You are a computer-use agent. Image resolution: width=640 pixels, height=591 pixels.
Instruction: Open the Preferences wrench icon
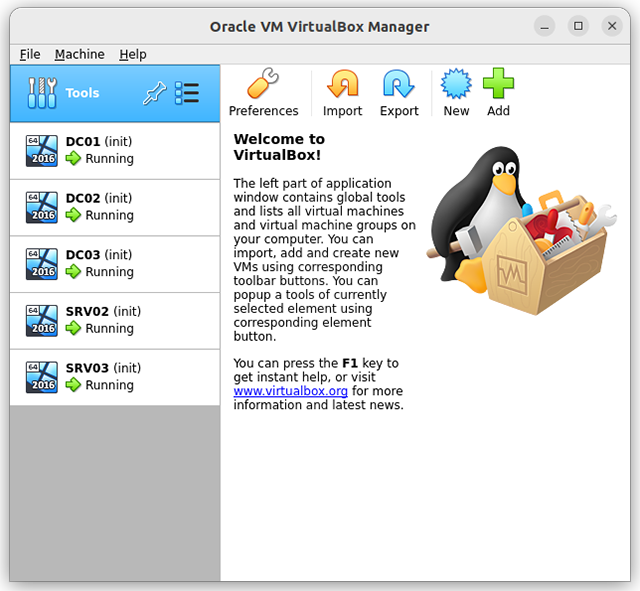263,84
